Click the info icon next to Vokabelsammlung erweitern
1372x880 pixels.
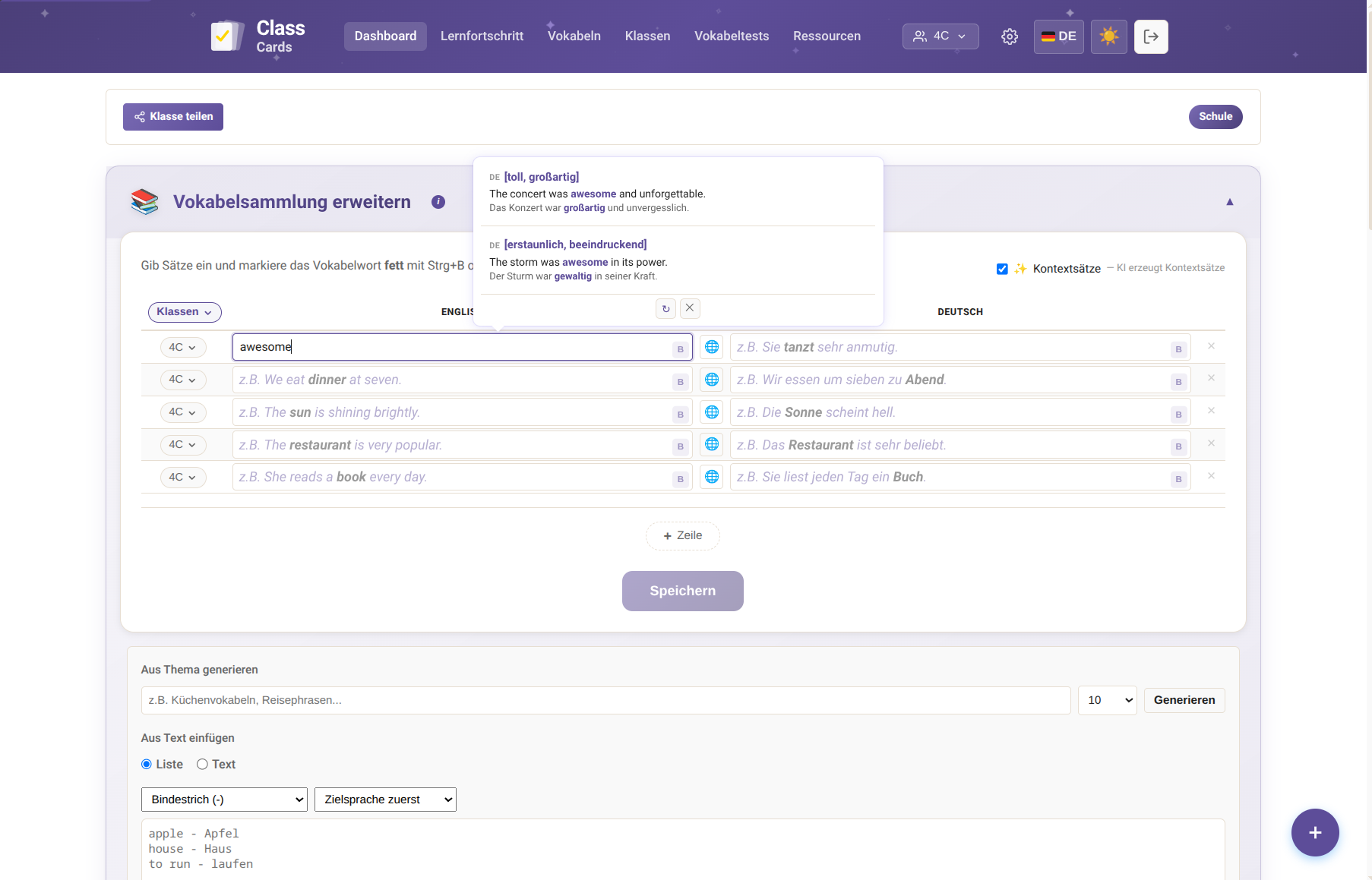(438, 202)
